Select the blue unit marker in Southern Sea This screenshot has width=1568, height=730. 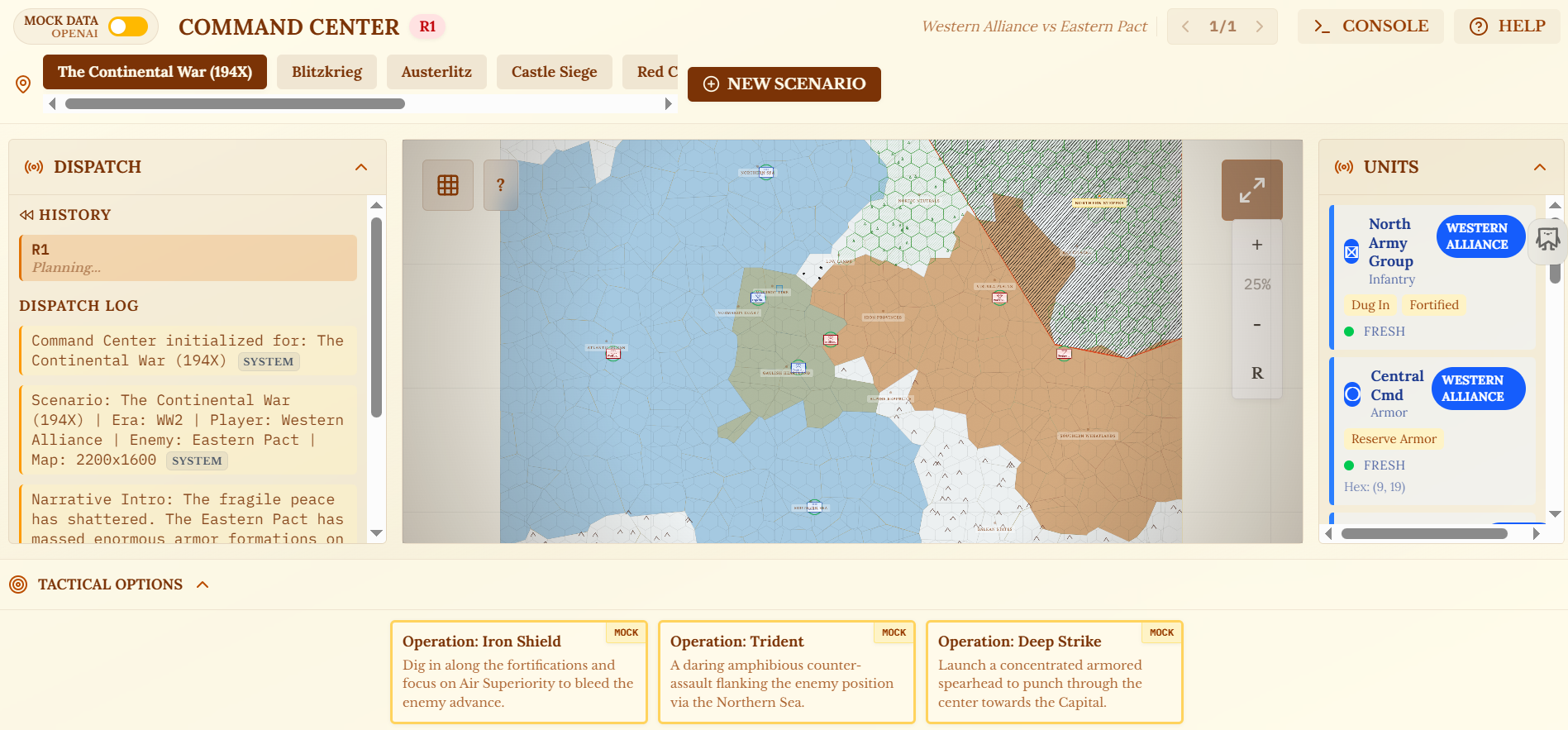pyautogui.click(x=814, y=507)
